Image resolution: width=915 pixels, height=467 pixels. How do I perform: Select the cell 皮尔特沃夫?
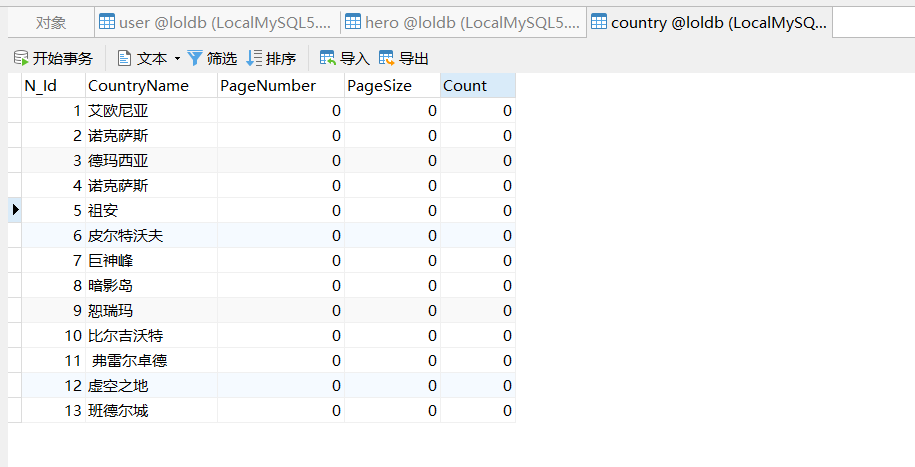click(152, 235)
